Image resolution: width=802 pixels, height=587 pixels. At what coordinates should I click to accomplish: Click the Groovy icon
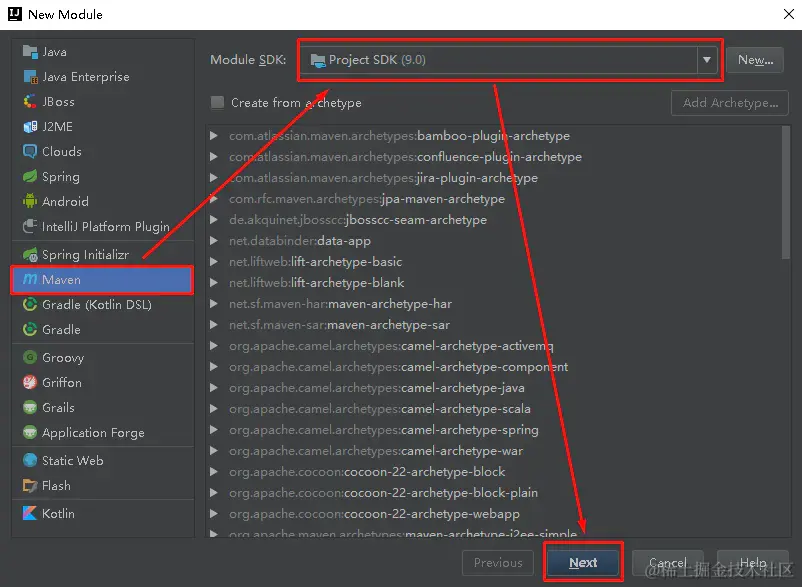click(30, 357)
